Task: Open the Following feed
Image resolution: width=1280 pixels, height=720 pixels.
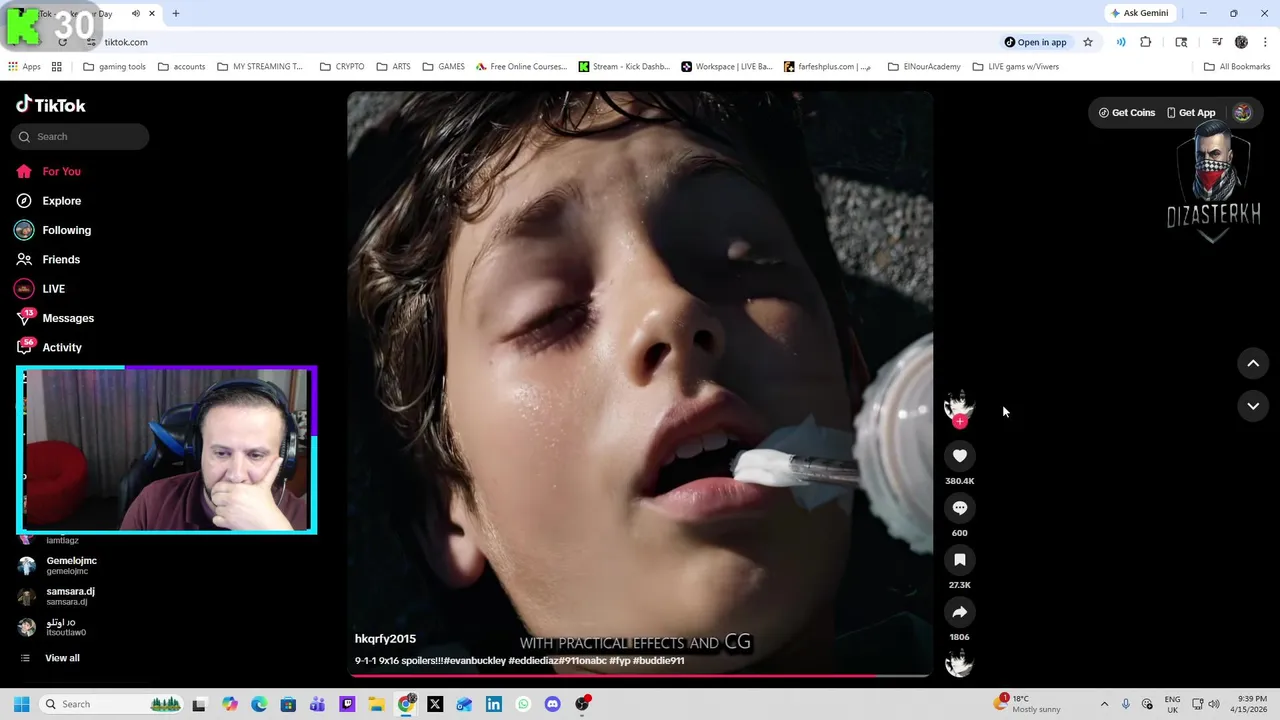Action: coord(66,230)
